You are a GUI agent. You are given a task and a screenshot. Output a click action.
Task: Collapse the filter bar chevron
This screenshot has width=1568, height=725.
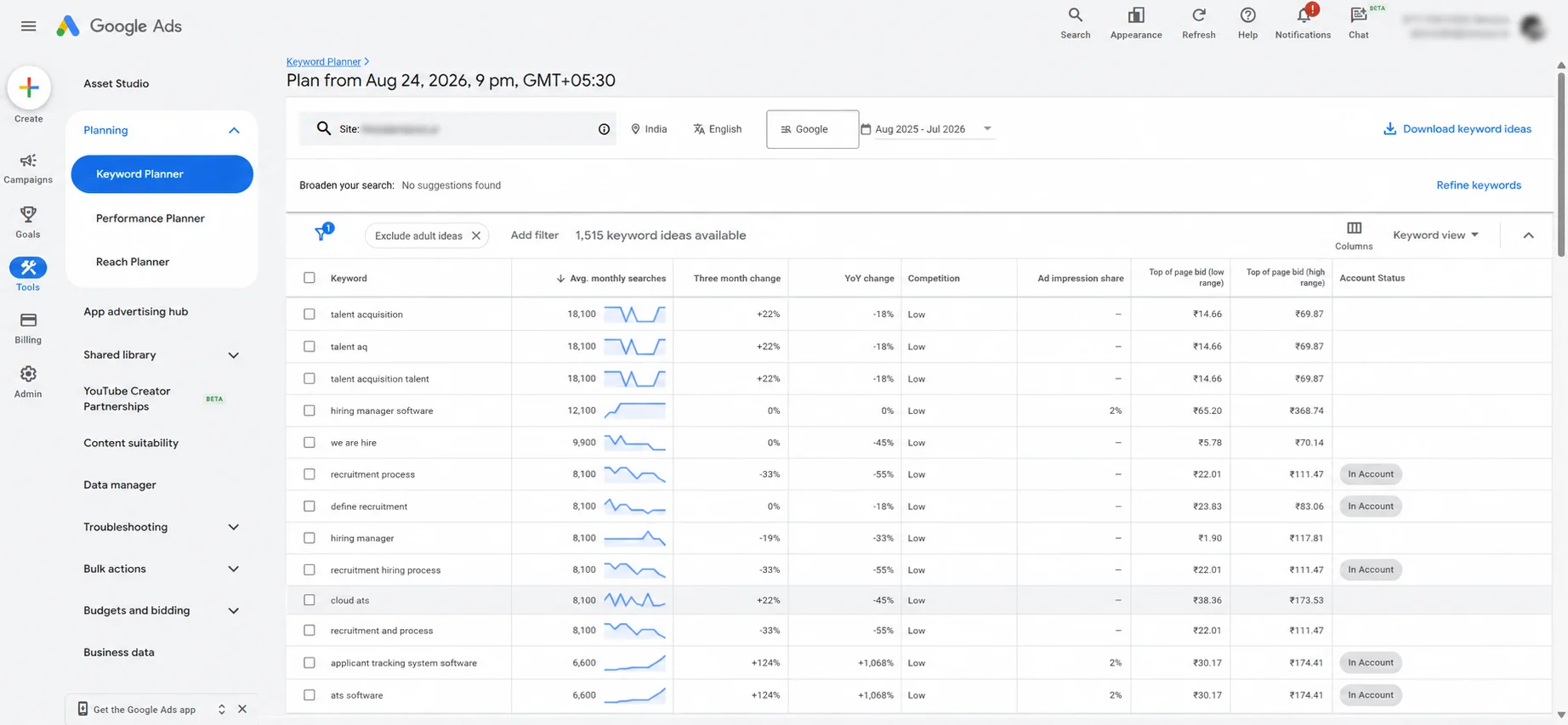pyautogui.click(x=1528, y=235)
